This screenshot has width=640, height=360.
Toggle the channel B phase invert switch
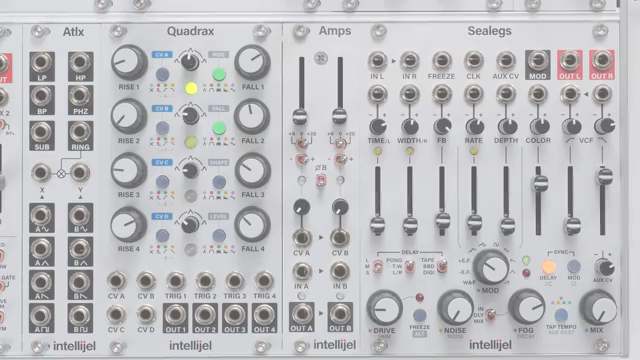321,180
